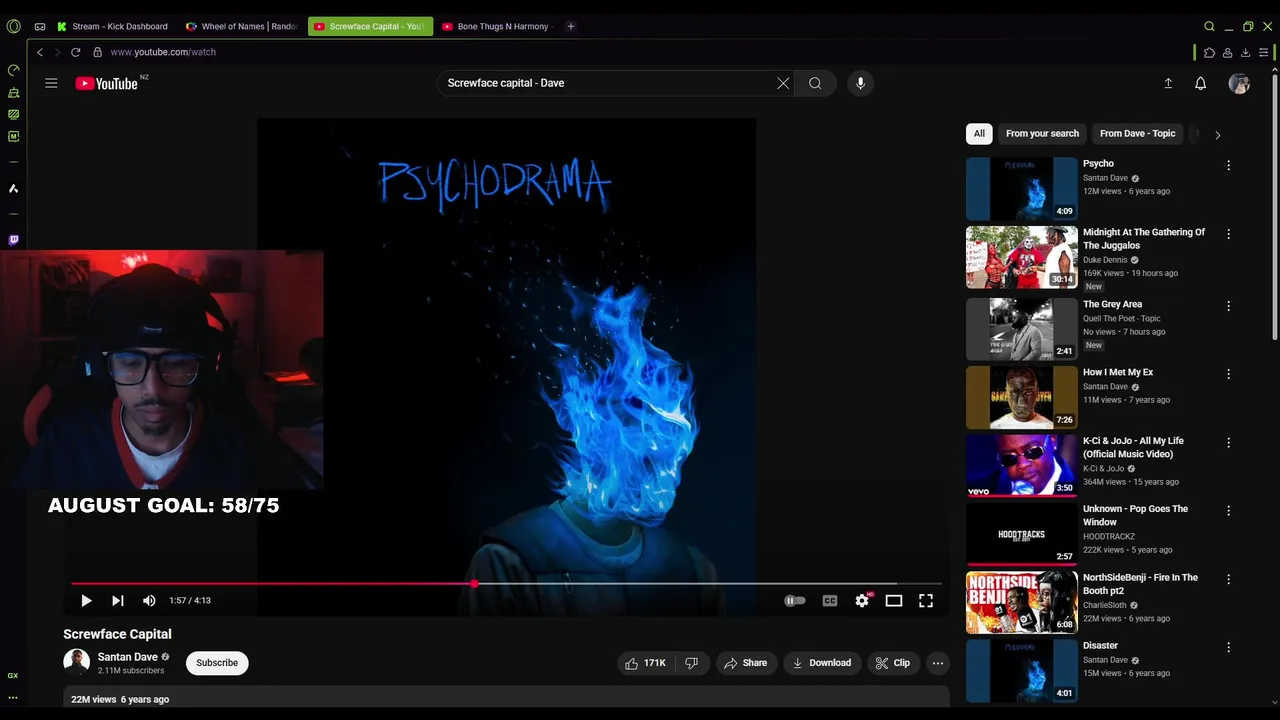Search with voice microphone button
1280x720 pixels.
pos(860,83)
